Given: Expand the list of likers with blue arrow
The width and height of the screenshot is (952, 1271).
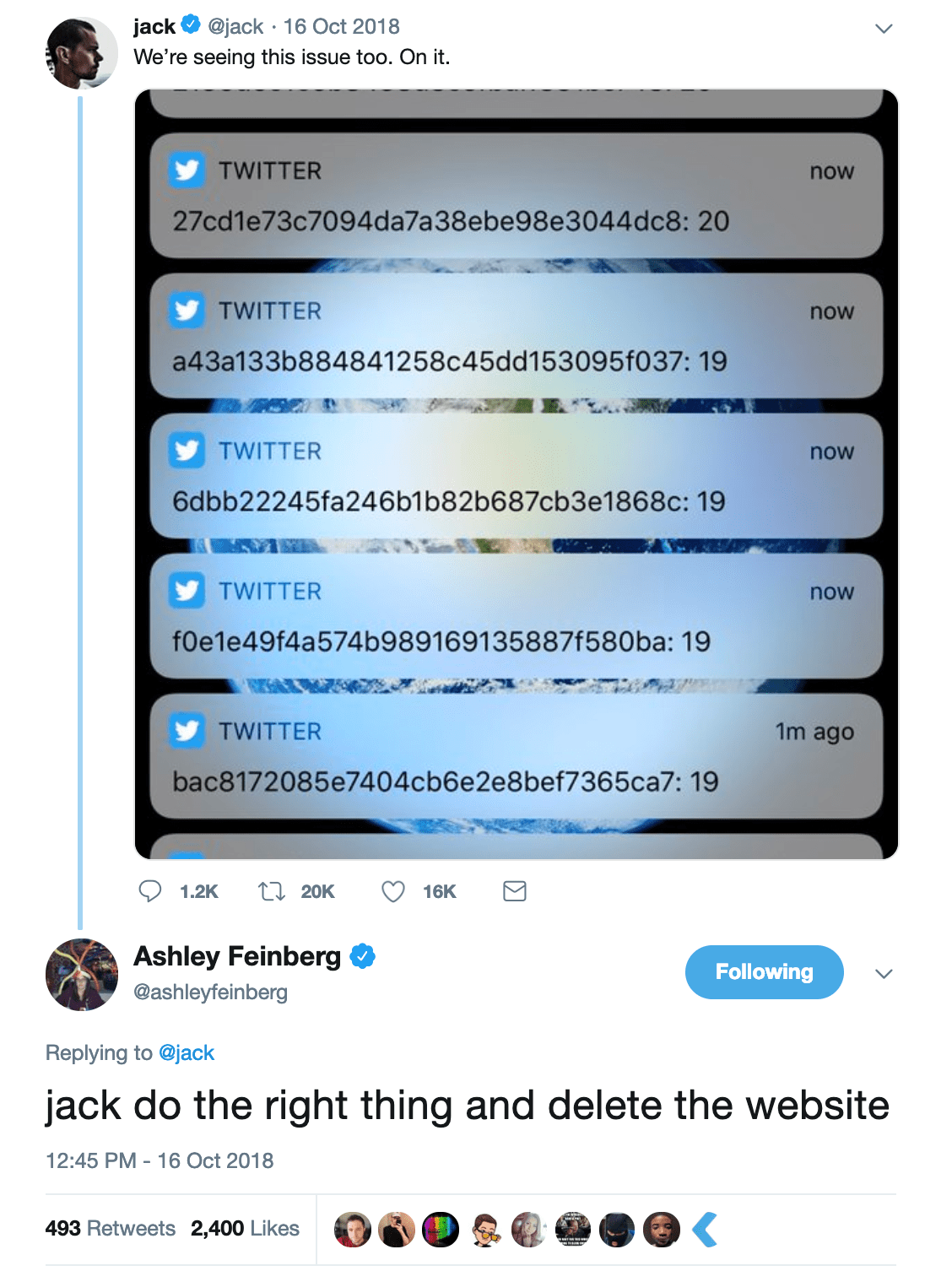Looking at the screenshot, I should [x=705, y=1230].
